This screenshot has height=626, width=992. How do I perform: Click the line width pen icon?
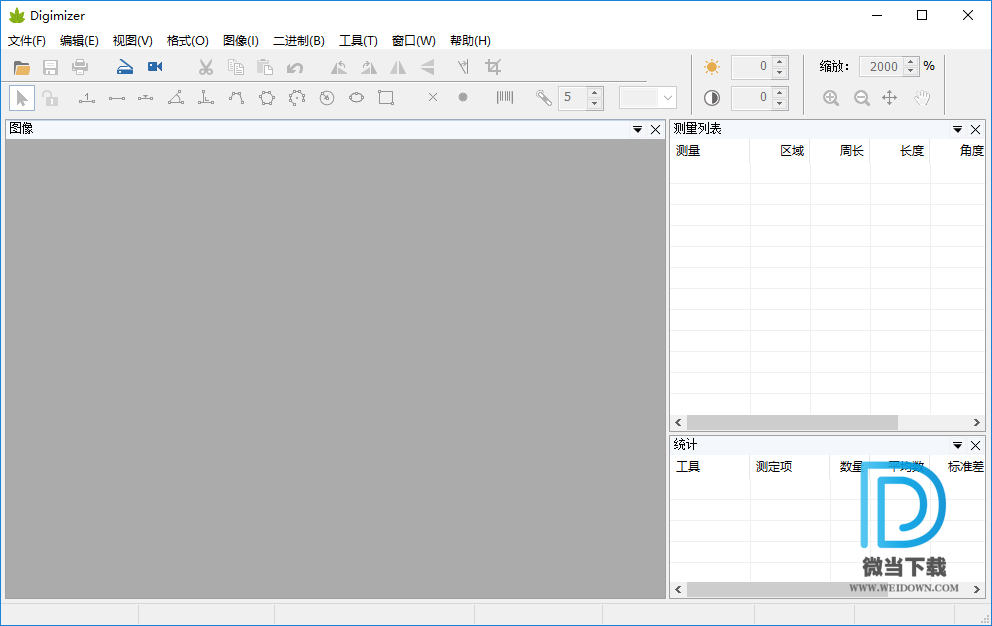[x=543, y=97]
